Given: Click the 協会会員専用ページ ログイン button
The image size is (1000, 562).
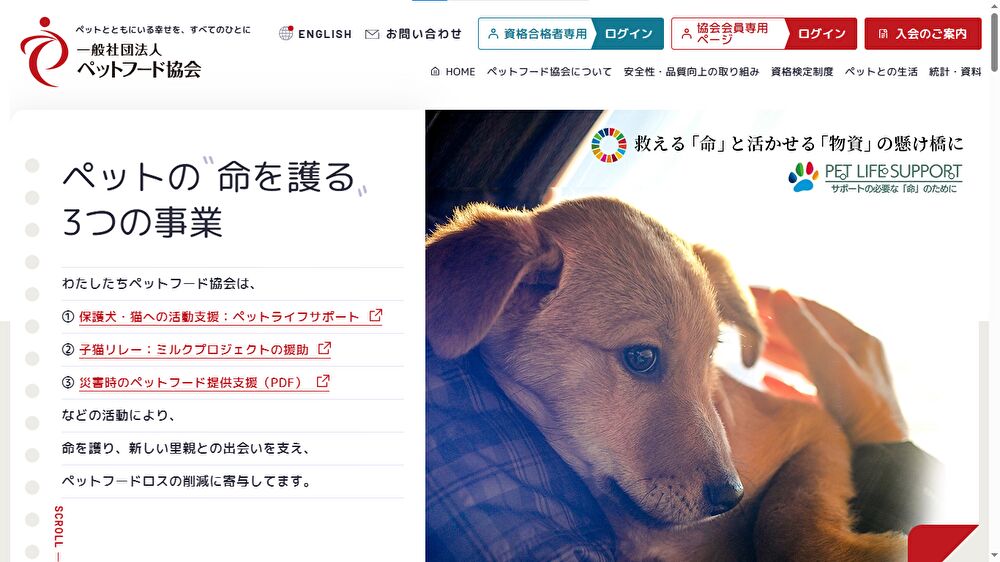Looking at the screenshot, I should (764, 34).
